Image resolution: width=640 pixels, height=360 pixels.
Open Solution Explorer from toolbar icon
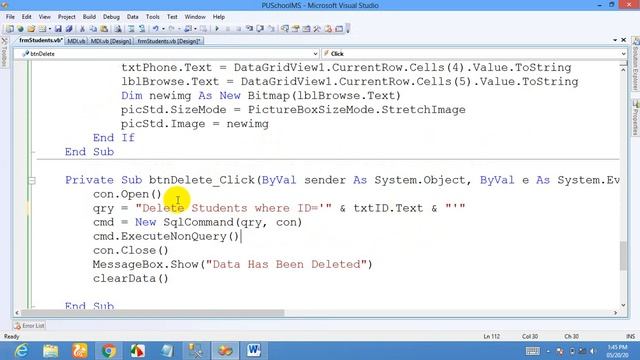point(284,29)
